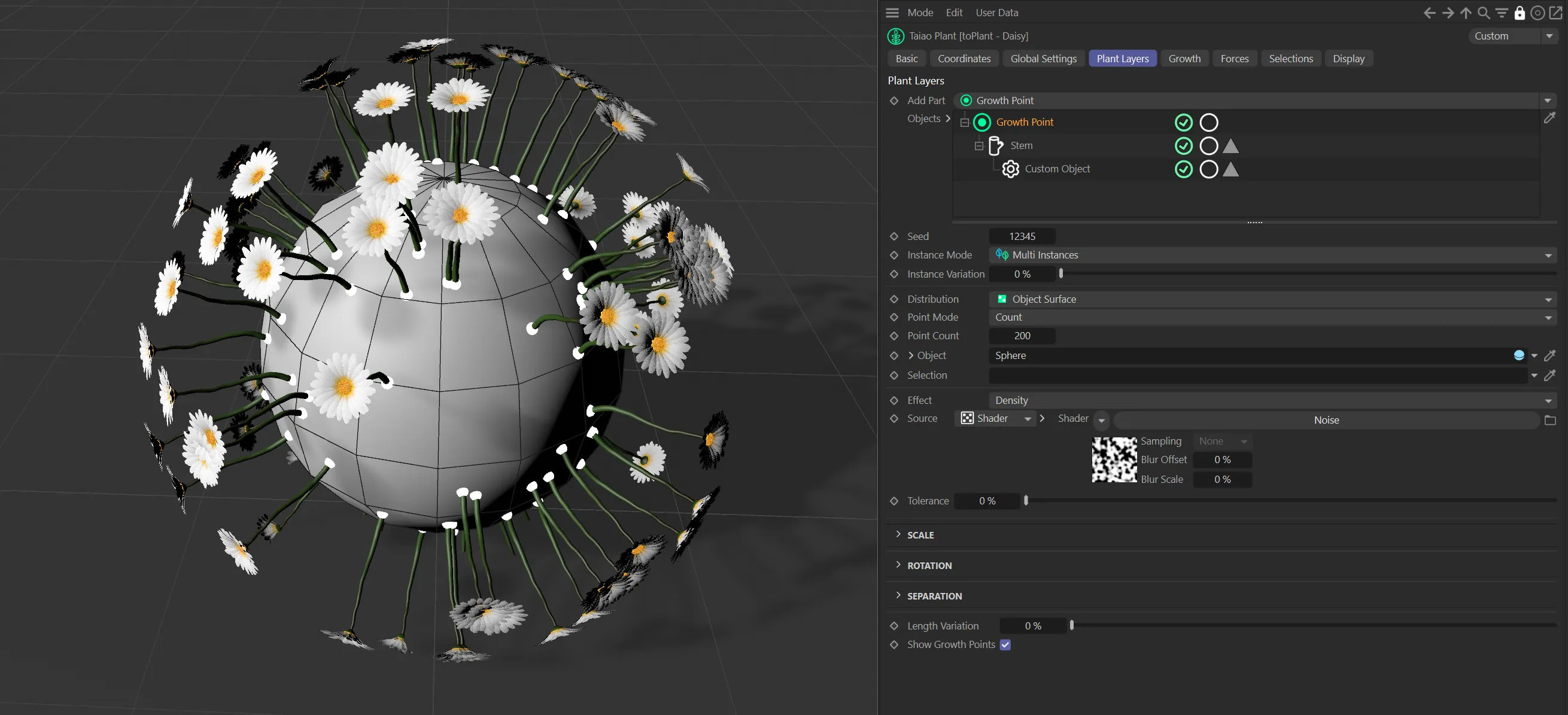The width and height of the screenshot is (1568, 715).
Task: Disable the Show Growth Points checkbox
Action: tap(1005, 644)
